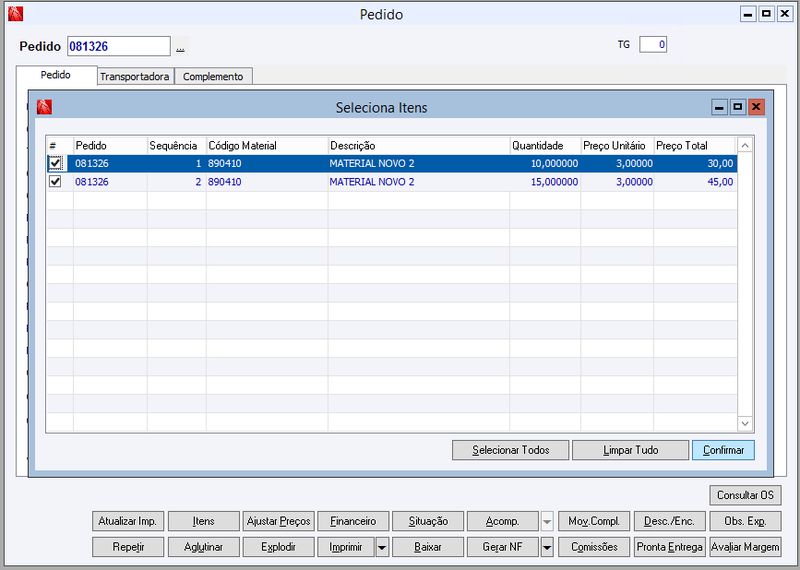Expand the Acomp. dropdown arrow
Image resolution: width=800 pixels, height=570 pixels.
tap(547, 522)
